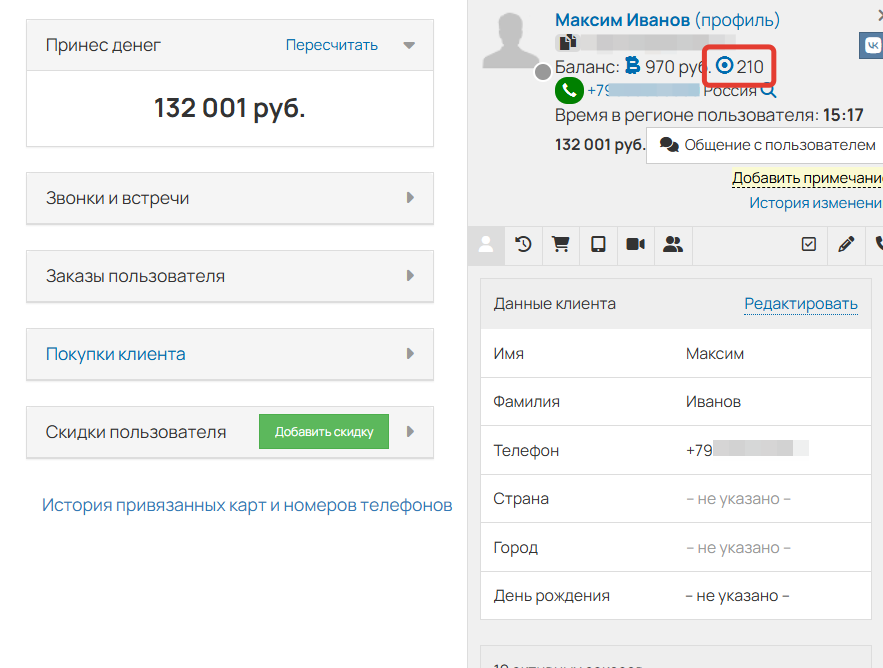The image size is (883, 668).
Task: Open the Редактировать link in client data
Action: (800, 302)
